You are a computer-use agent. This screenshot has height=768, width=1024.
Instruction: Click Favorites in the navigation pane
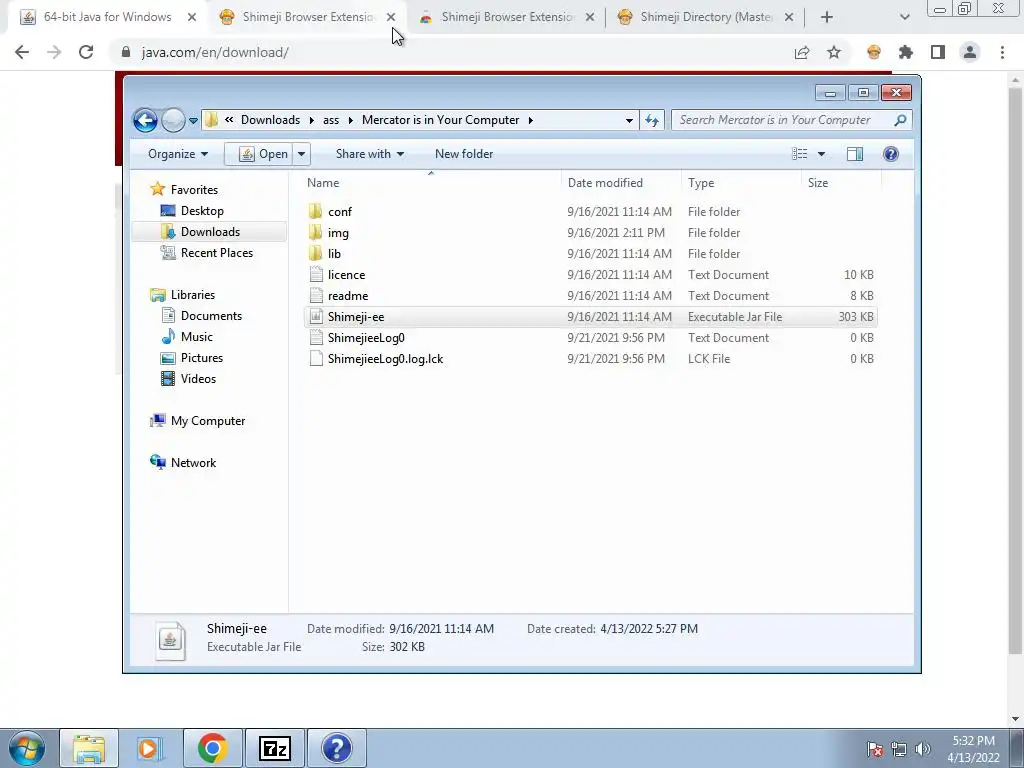pyautogui.click(x=194, y=189)
